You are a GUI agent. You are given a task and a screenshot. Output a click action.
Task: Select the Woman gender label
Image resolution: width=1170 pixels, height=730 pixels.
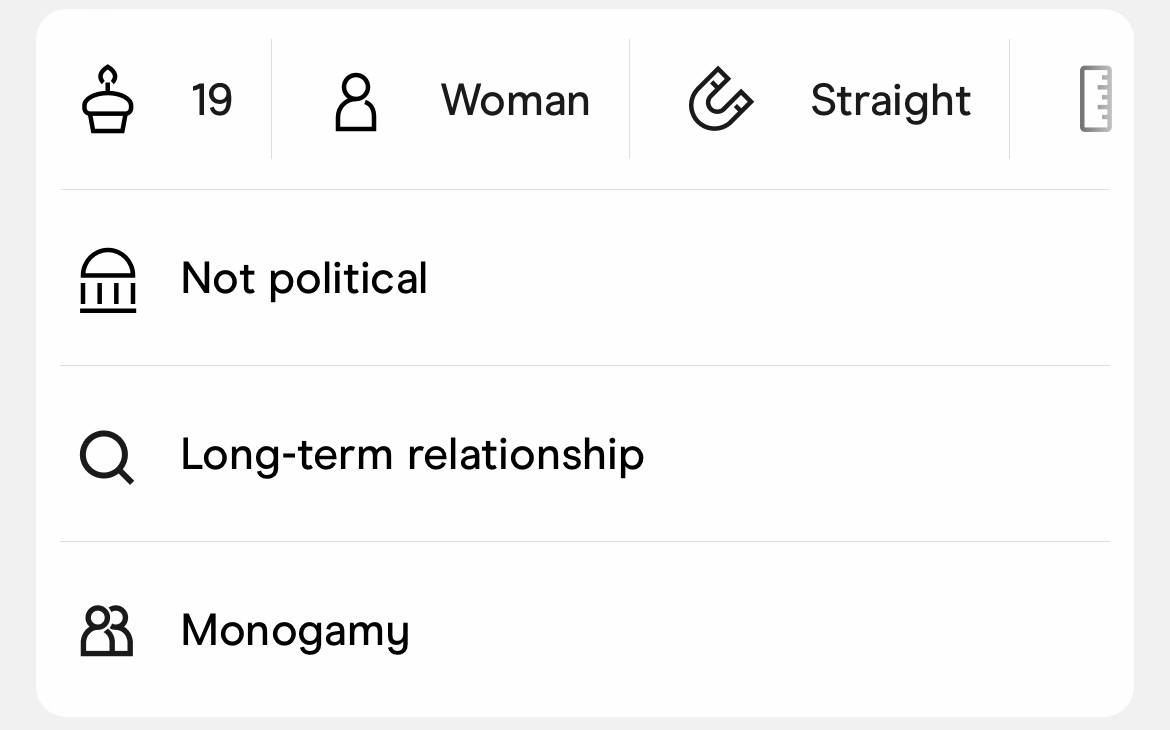point(516,100)
